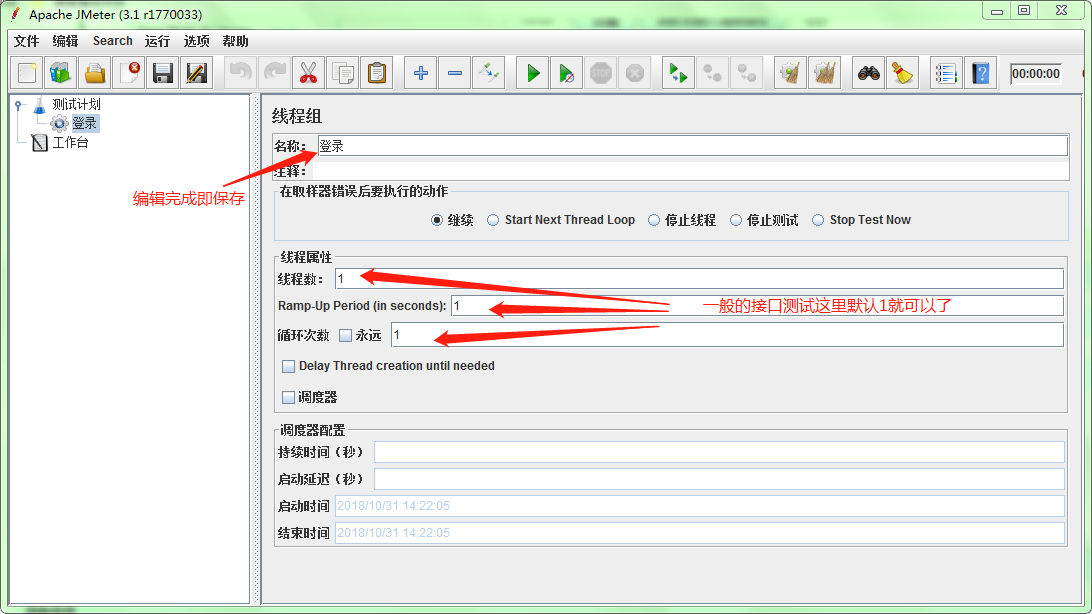Tick the 永远 loop checkbox
1092x614 pixels.
point(345,336)
